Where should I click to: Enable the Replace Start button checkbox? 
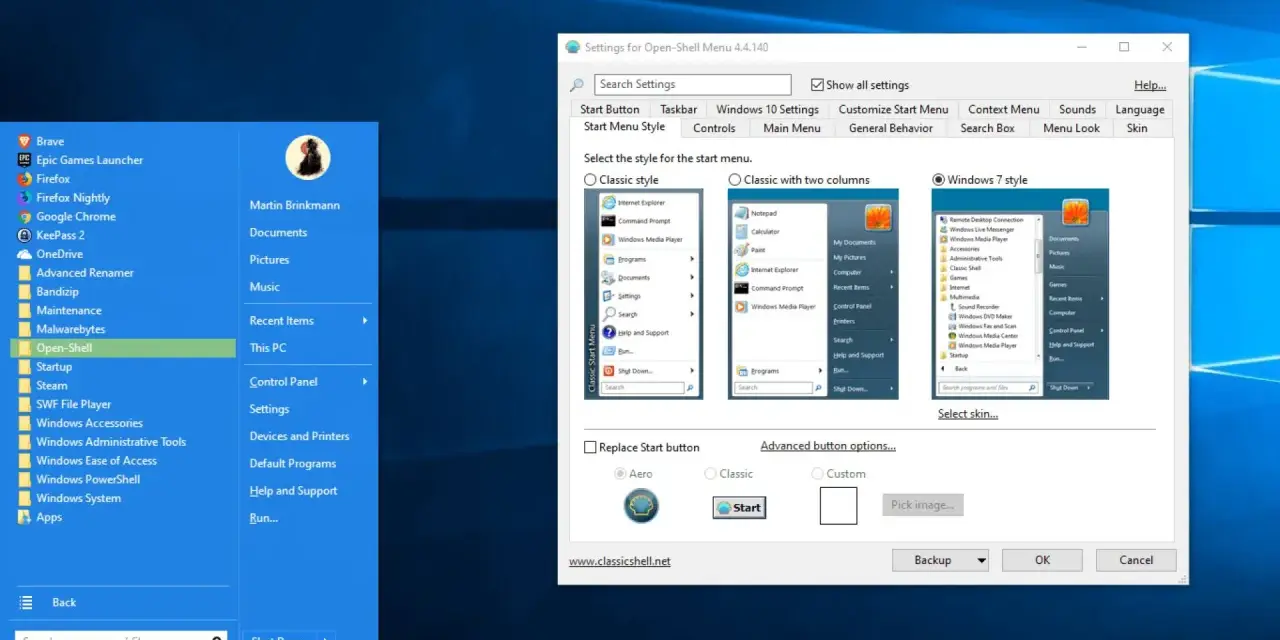590,447
